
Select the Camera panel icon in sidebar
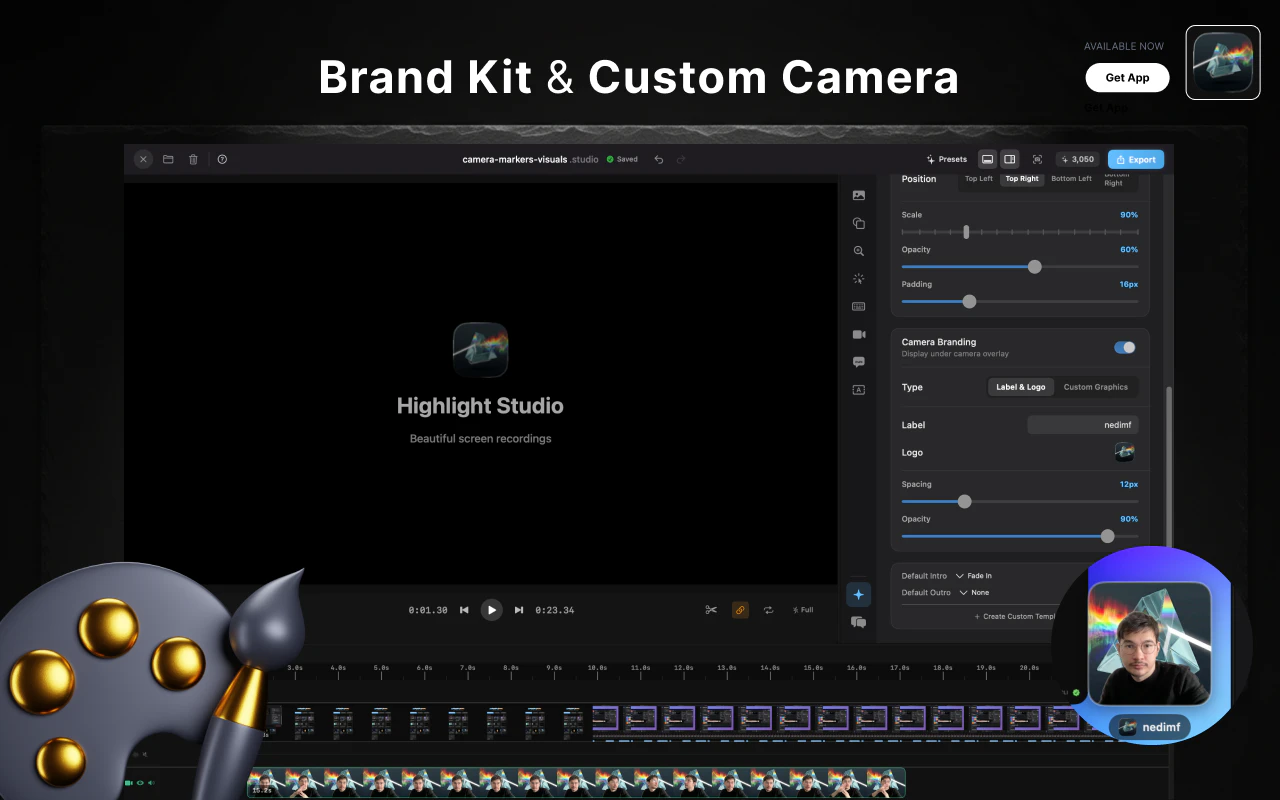tap(858, 334)
